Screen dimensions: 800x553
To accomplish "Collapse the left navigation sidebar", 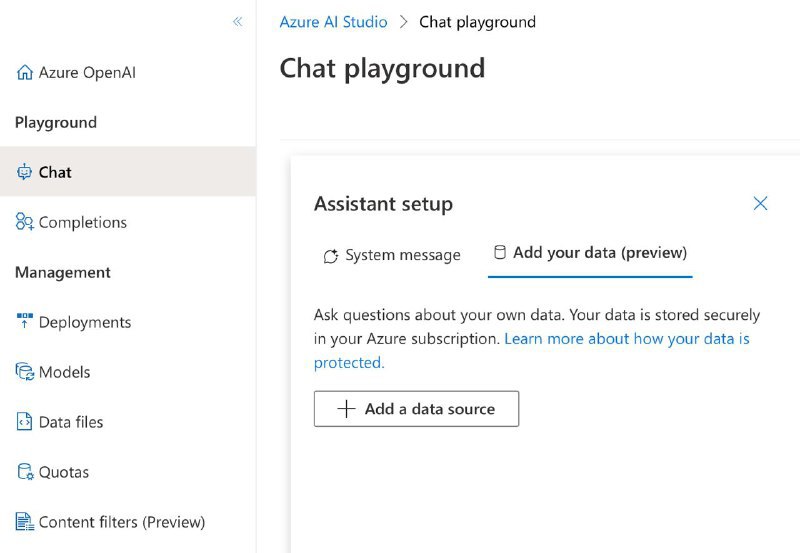I will pos(237,21).
